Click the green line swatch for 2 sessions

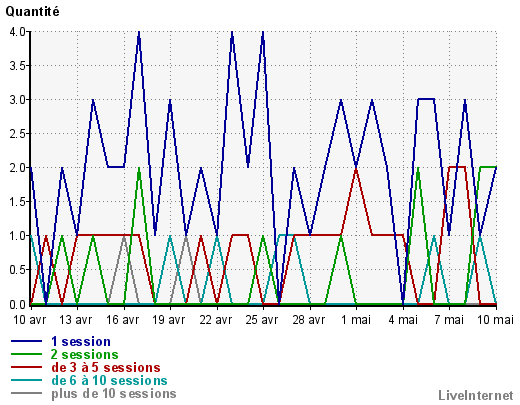click(26, 354)
